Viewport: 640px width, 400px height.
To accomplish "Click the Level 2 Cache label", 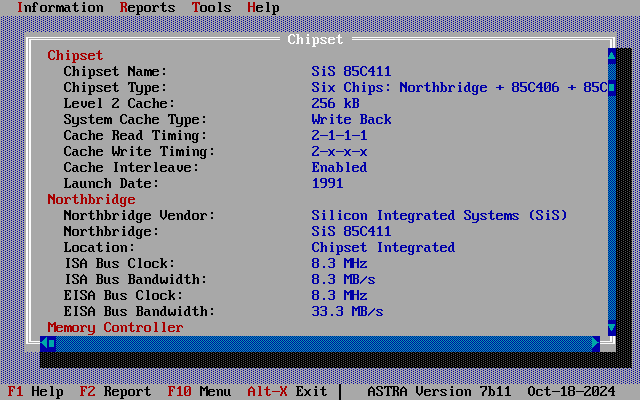I will point(119,103).
